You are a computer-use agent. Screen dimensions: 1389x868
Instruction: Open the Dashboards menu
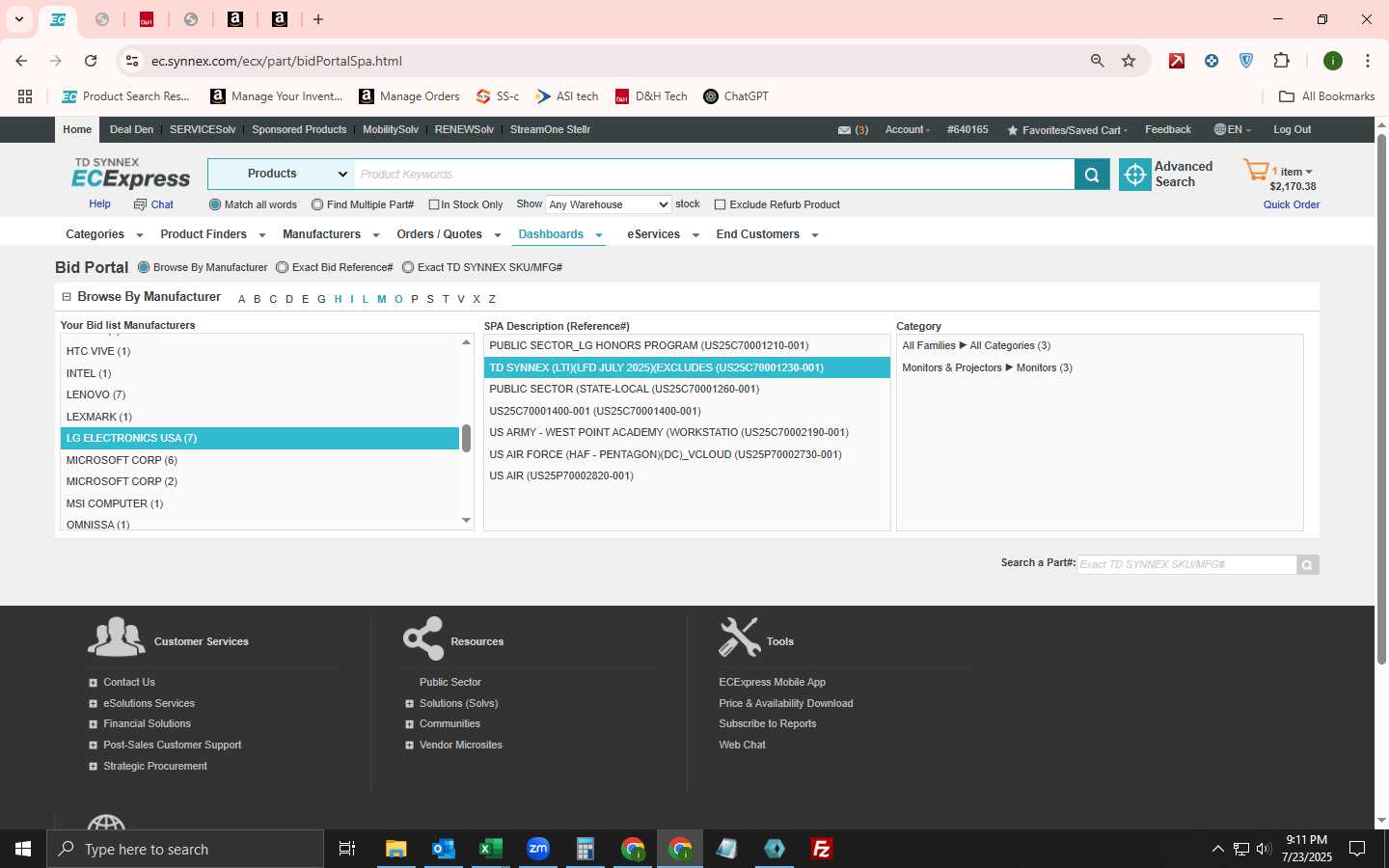pos(560,234)
